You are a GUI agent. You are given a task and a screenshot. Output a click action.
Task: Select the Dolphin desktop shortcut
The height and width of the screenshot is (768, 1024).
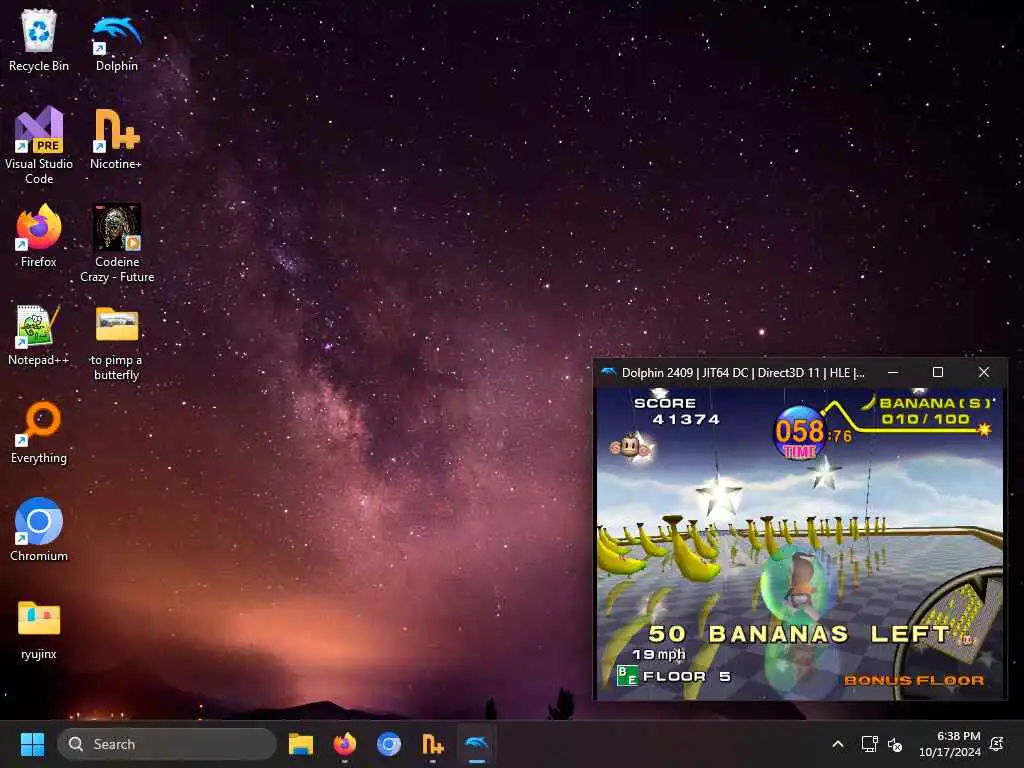point(117,40)
